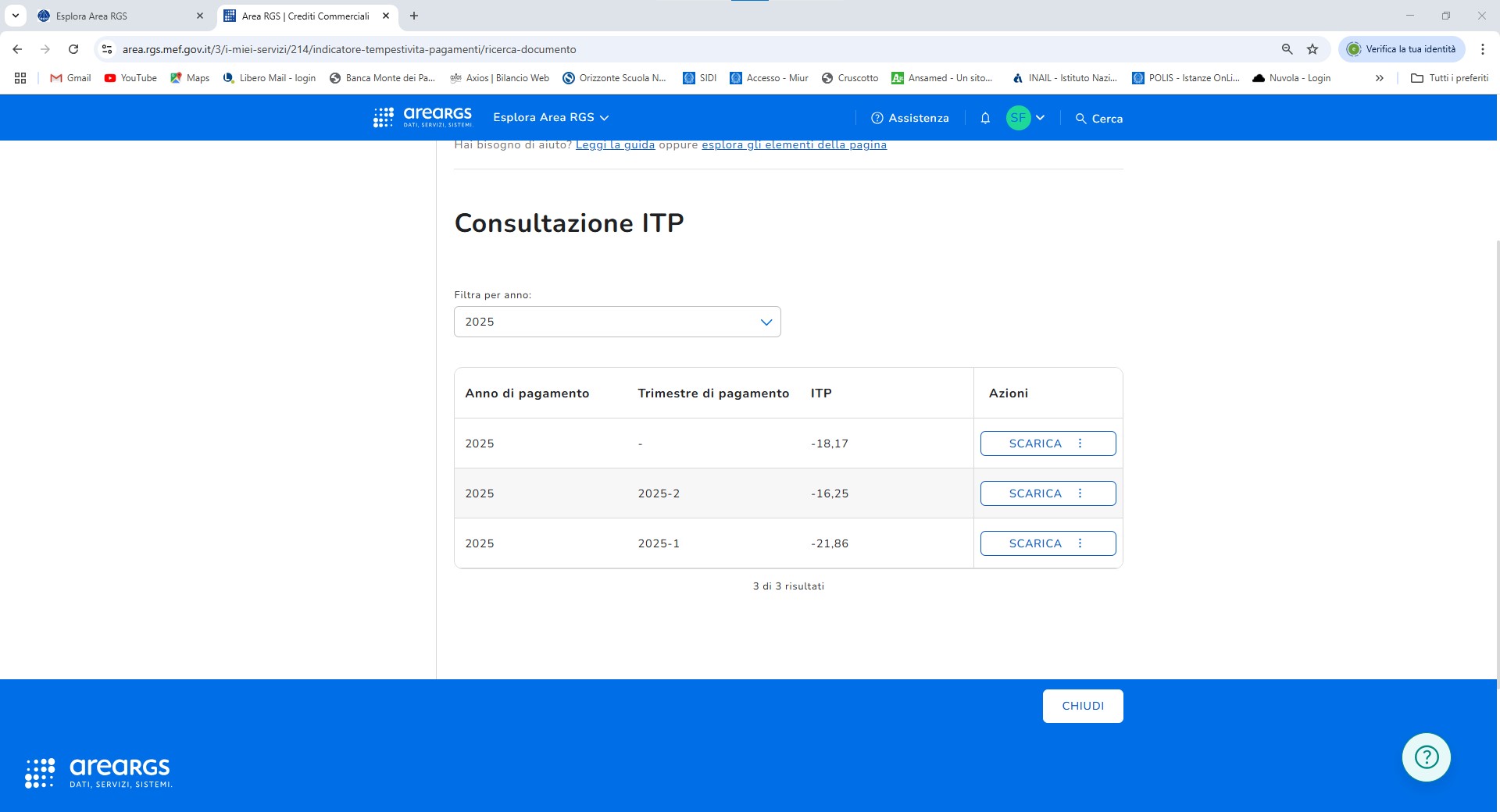Show hidden bookmarks with the double chevron
This screenshot has width=1500, height=812.
[x=1379, y=78]
